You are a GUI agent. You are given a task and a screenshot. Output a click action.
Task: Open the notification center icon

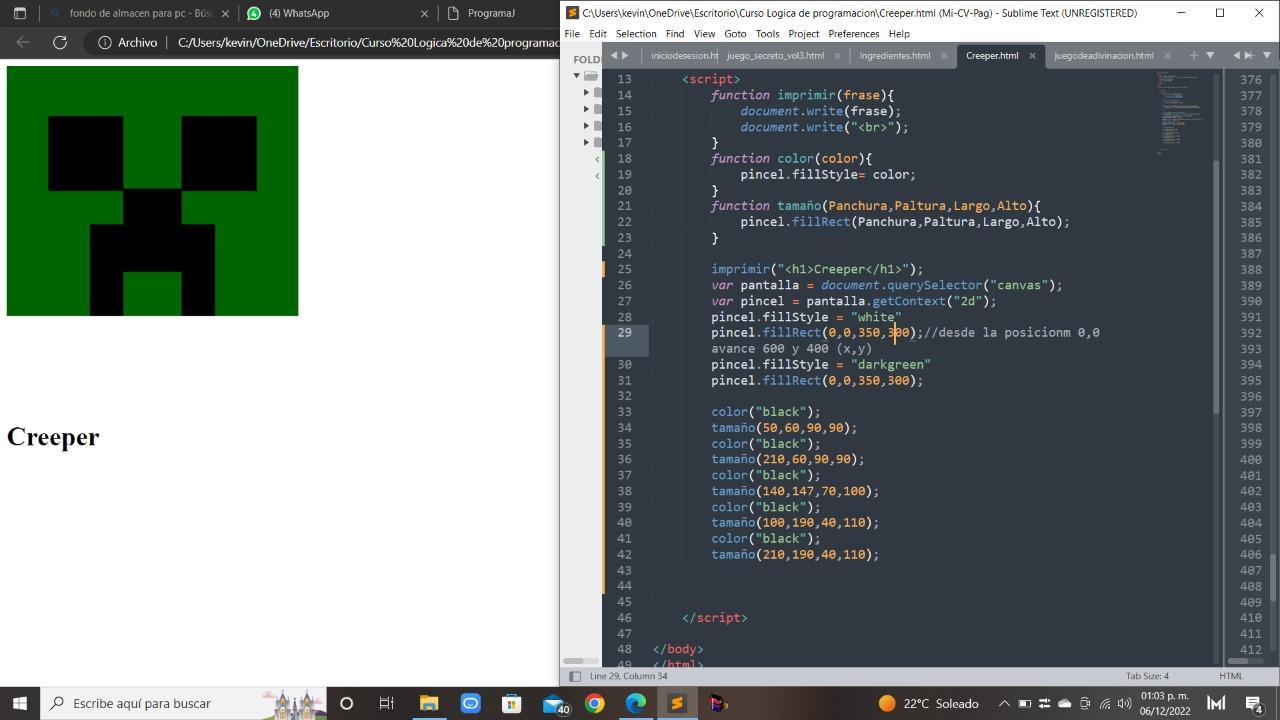pyautogui.click(x=1254, y=703)
